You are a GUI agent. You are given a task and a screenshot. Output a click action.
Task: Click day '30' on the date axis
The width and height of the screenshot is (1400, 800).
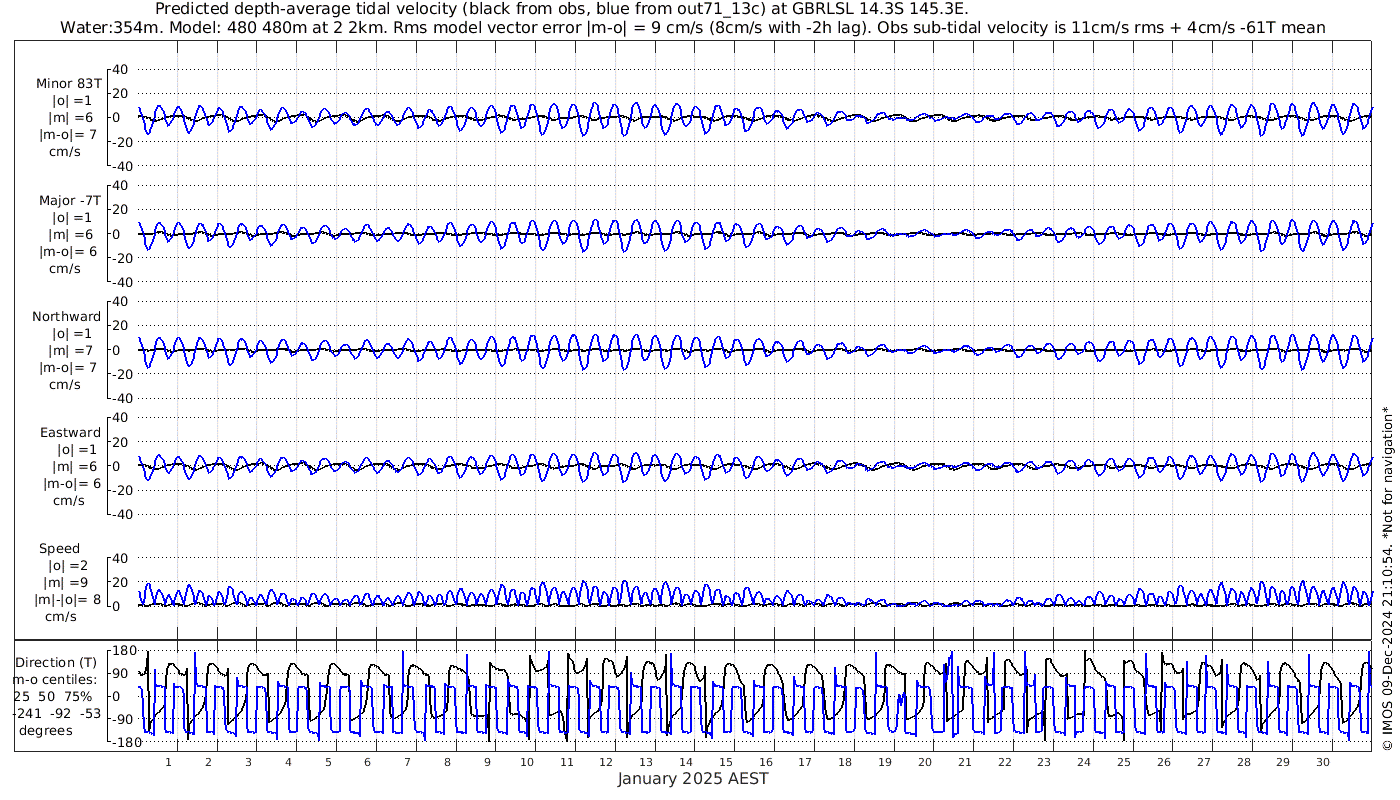click(1323, 762)
